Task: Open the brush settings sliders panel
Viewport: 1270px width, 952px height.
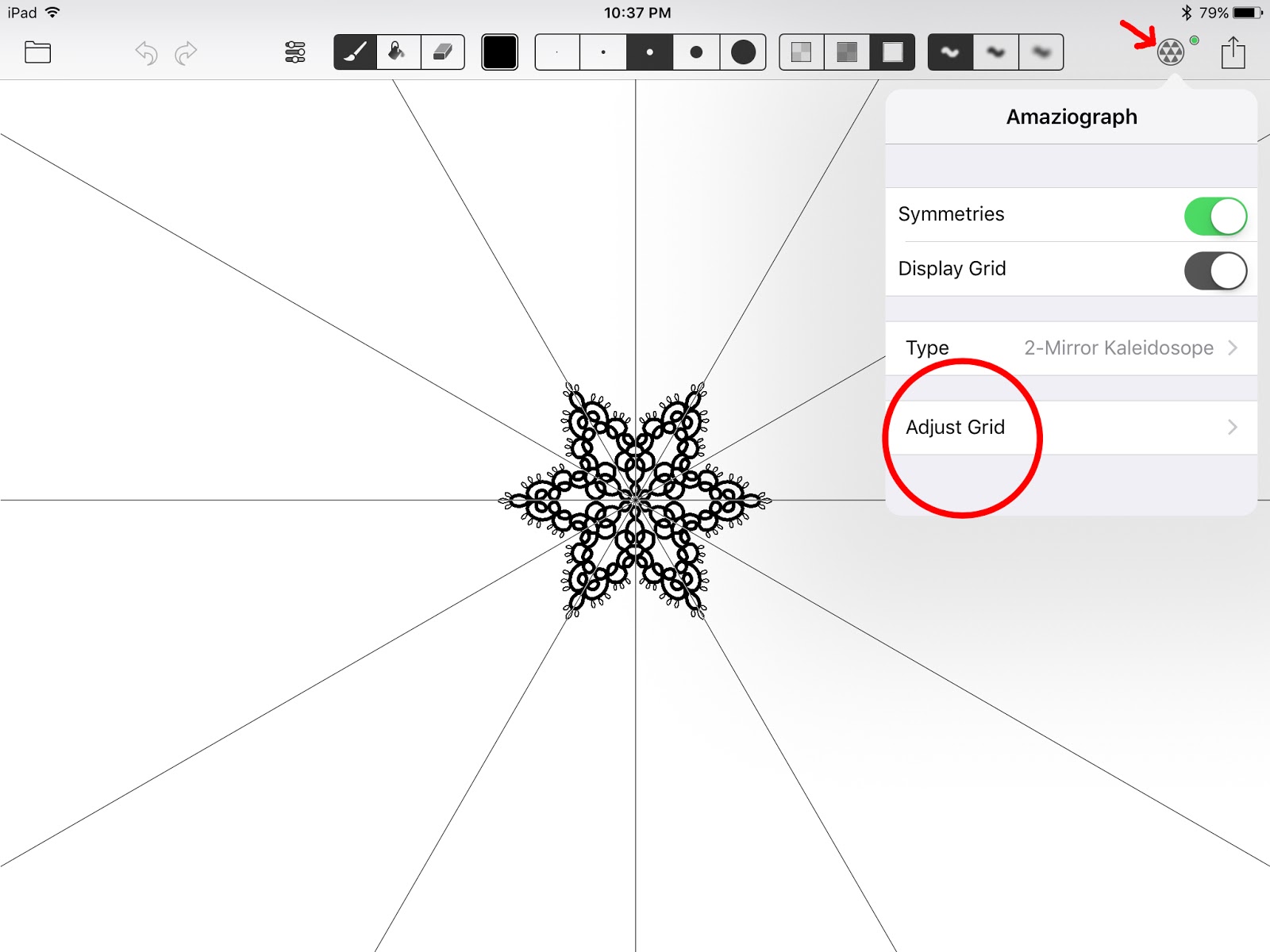Action: pyautogui.click(x=294, y=52)
